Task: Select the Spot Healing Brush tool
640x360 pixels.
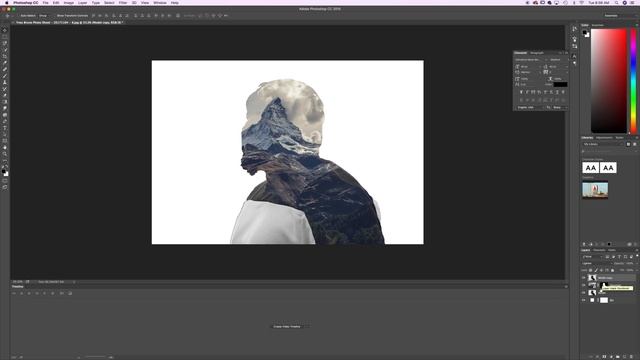Action: coord(5,69)
